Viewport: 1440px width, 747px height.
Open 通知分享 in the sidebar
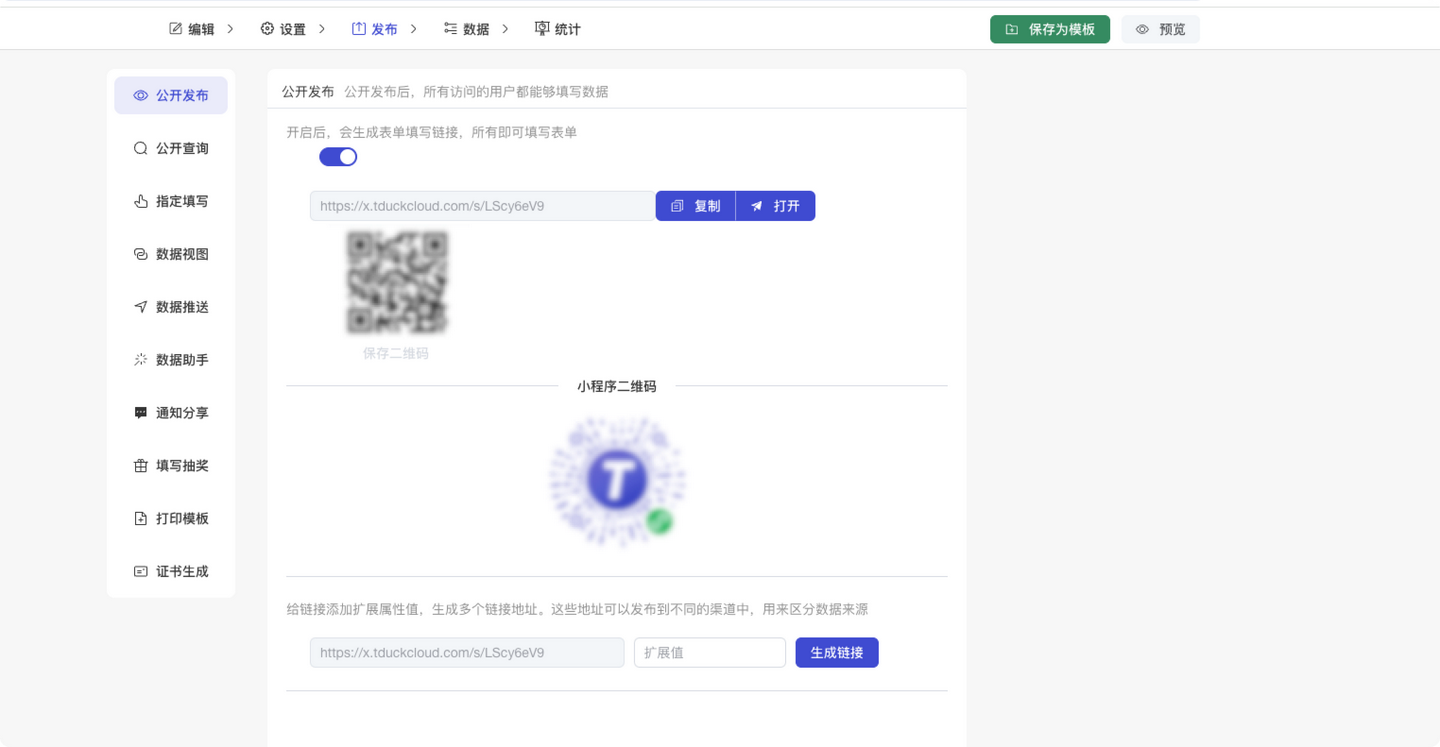[x=171, y=413]
